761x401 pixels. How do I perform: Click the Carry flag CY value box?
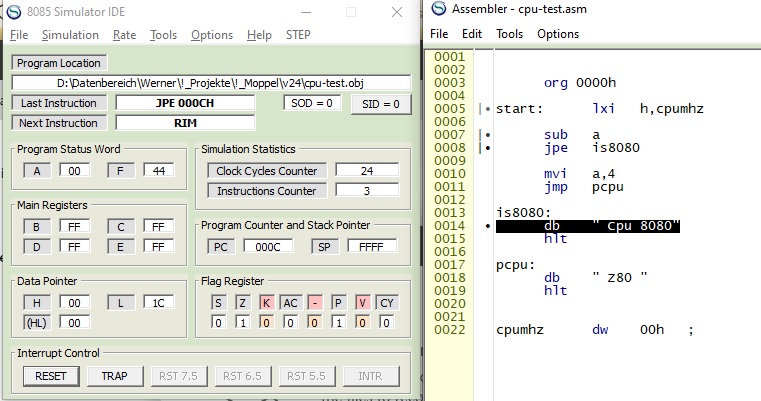[385, 323]
